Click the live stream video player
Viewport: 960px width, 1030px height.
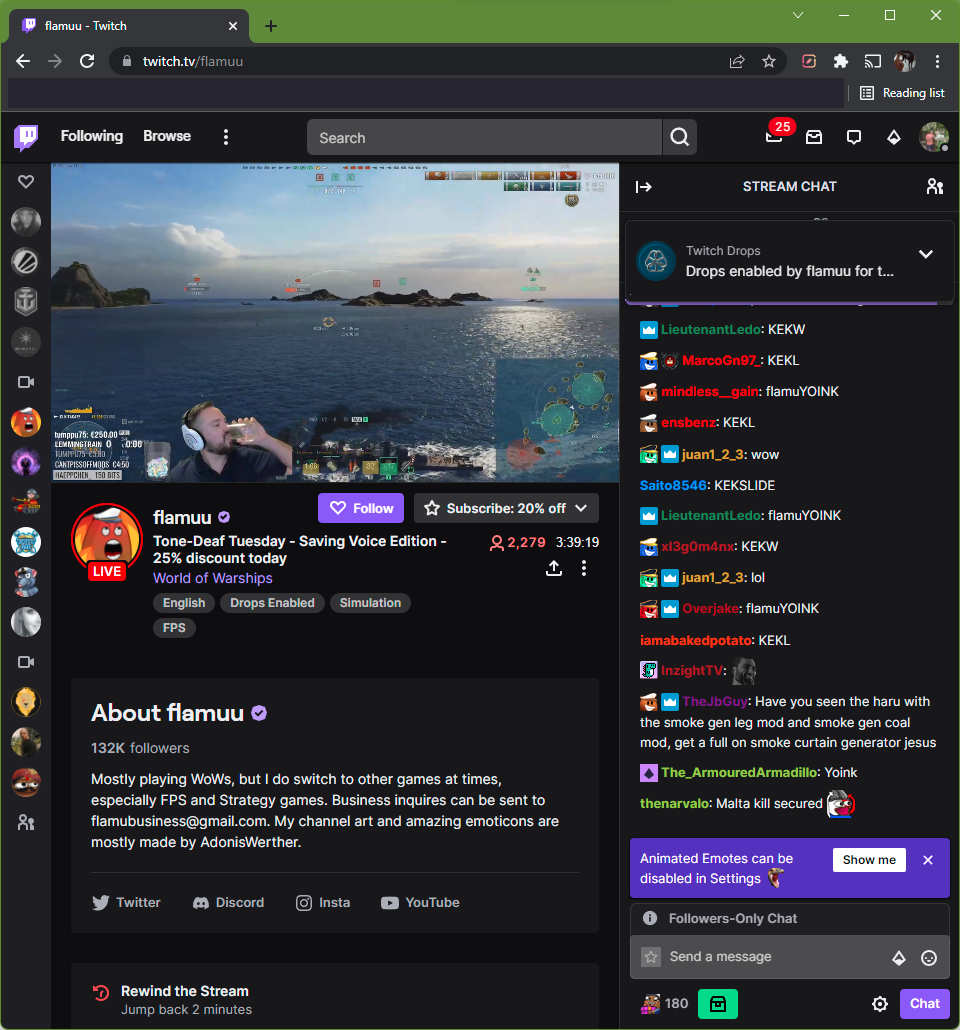tap(335, 323)
